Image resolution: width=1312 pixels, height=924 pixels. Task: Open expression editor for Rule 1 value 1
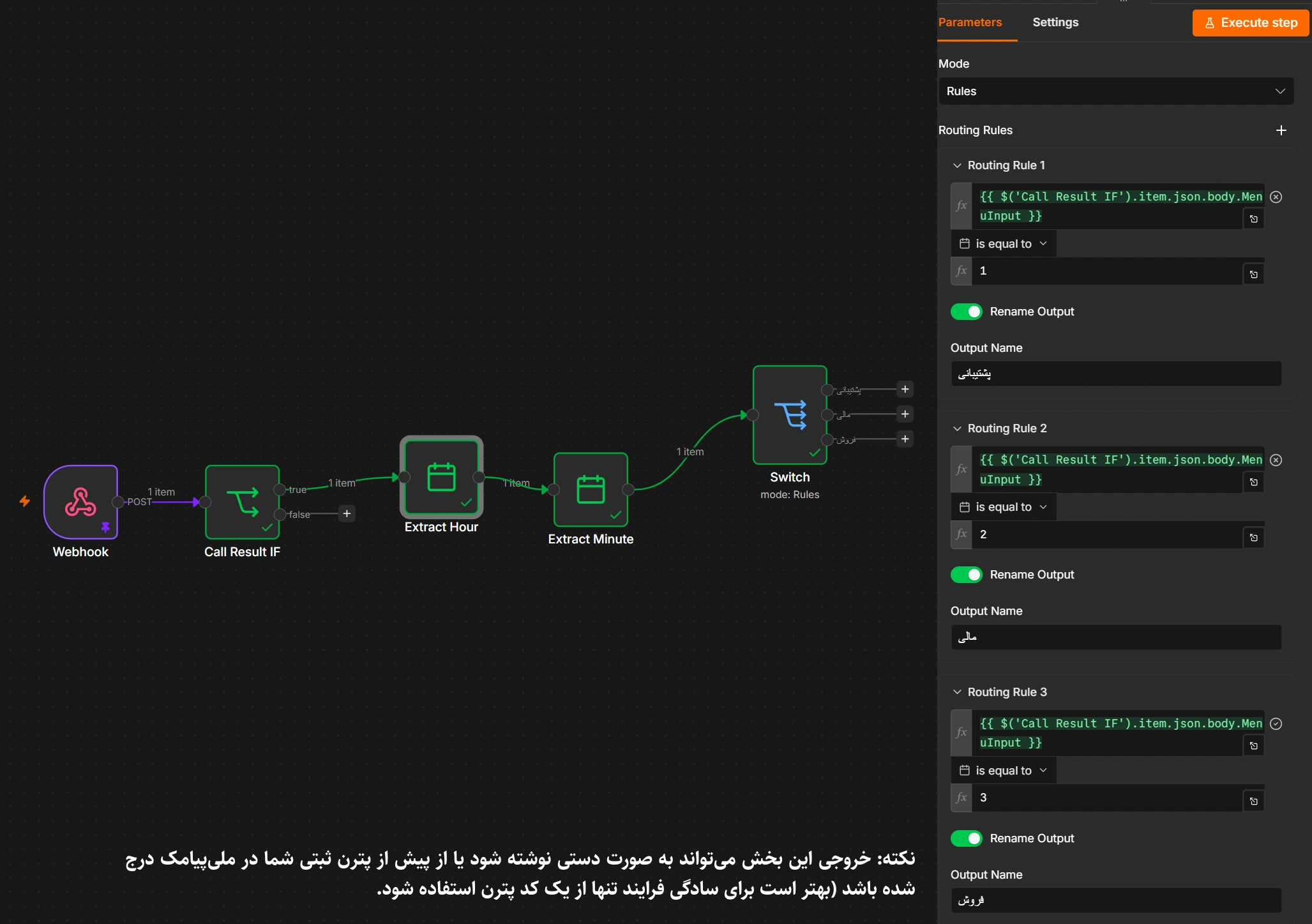pyautogui.click(x=1254, y=275)
